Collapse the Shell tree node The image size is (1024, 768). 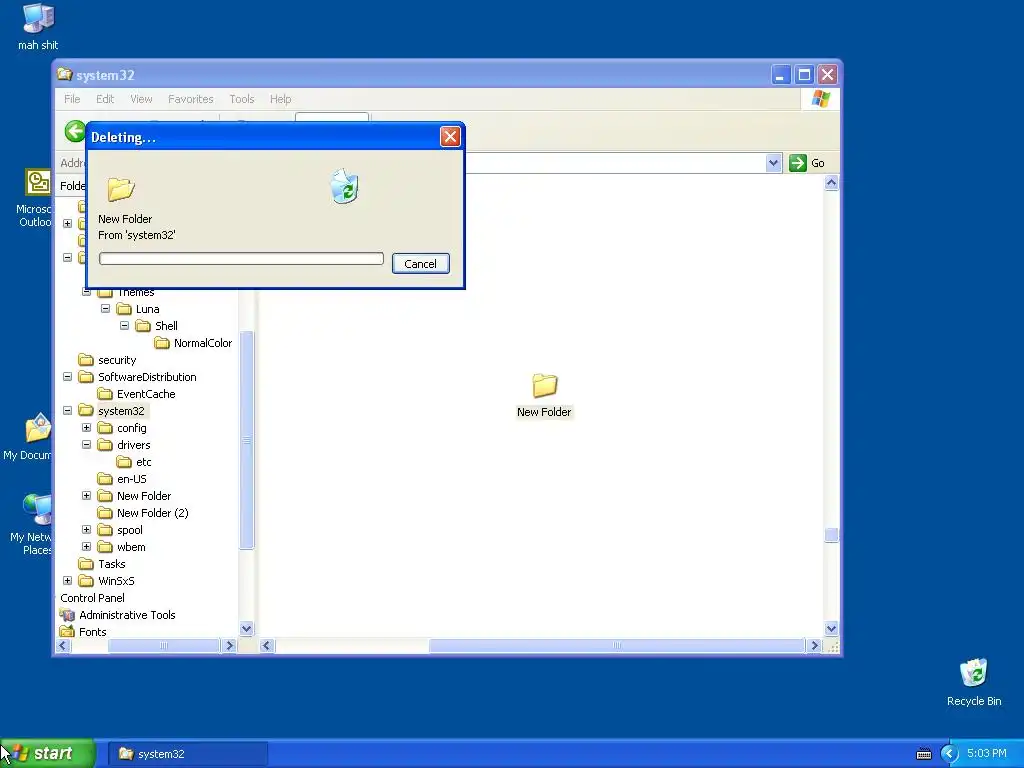(124, 325)
